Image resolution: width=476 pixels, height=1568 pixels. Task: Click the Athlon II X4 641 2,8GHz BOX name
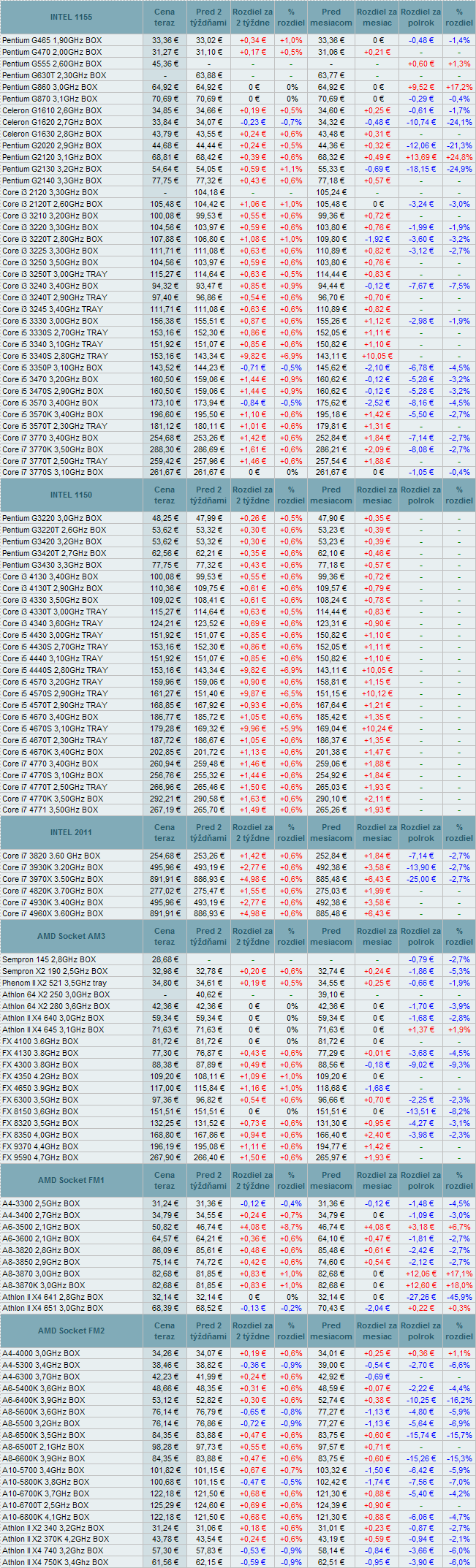coord(53,1297)
